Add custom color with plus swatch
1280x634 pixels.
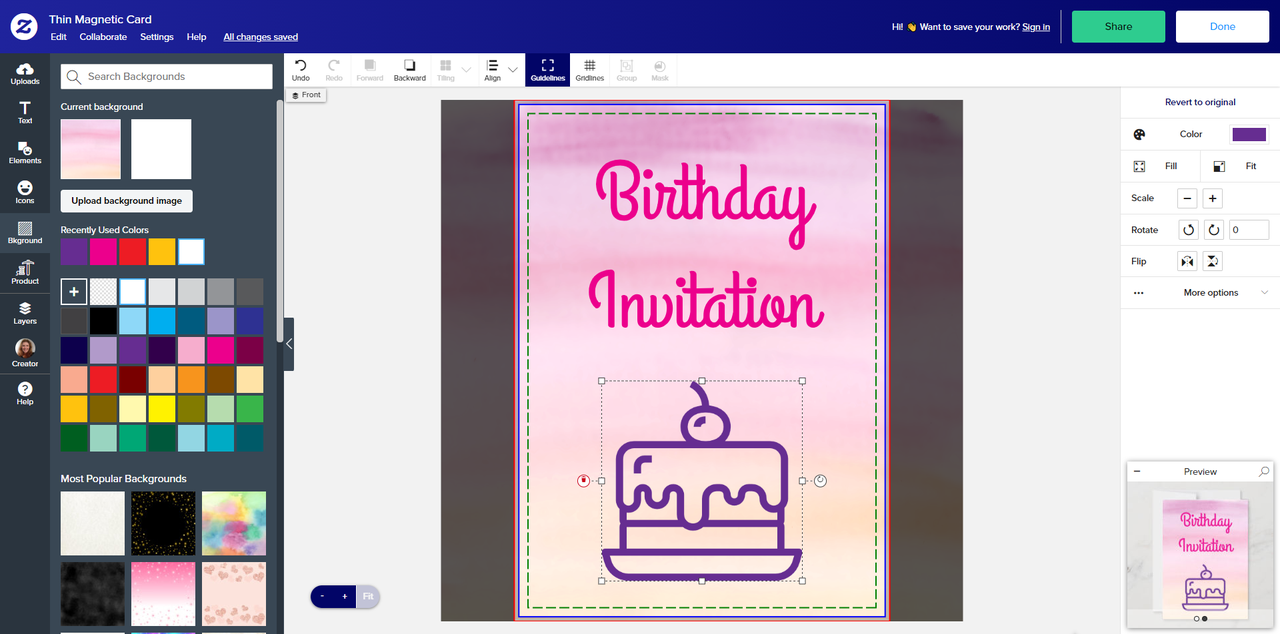tap(74, 291)
